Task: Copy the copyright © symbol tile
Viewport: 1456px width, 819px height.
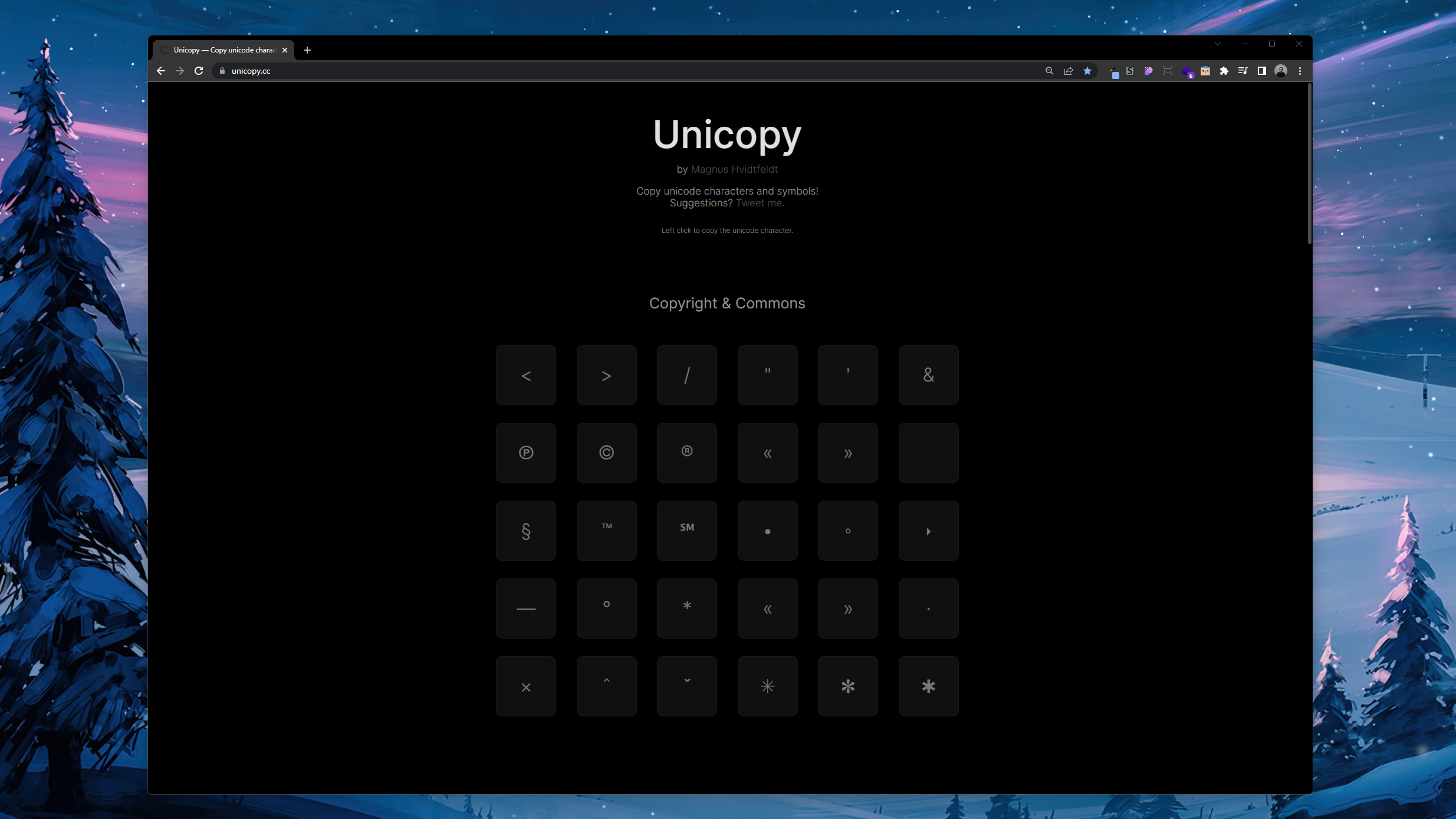Action: (x=606, y=453)
